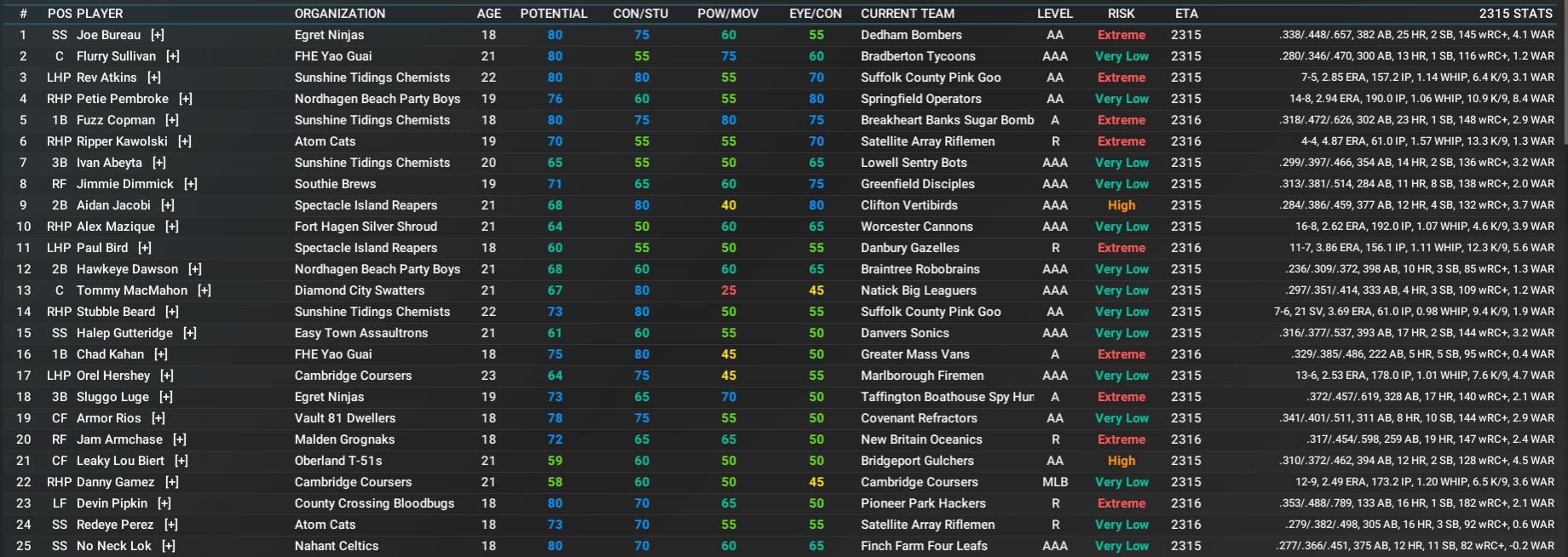Sort by the ETA column header

pos(1185,14)
